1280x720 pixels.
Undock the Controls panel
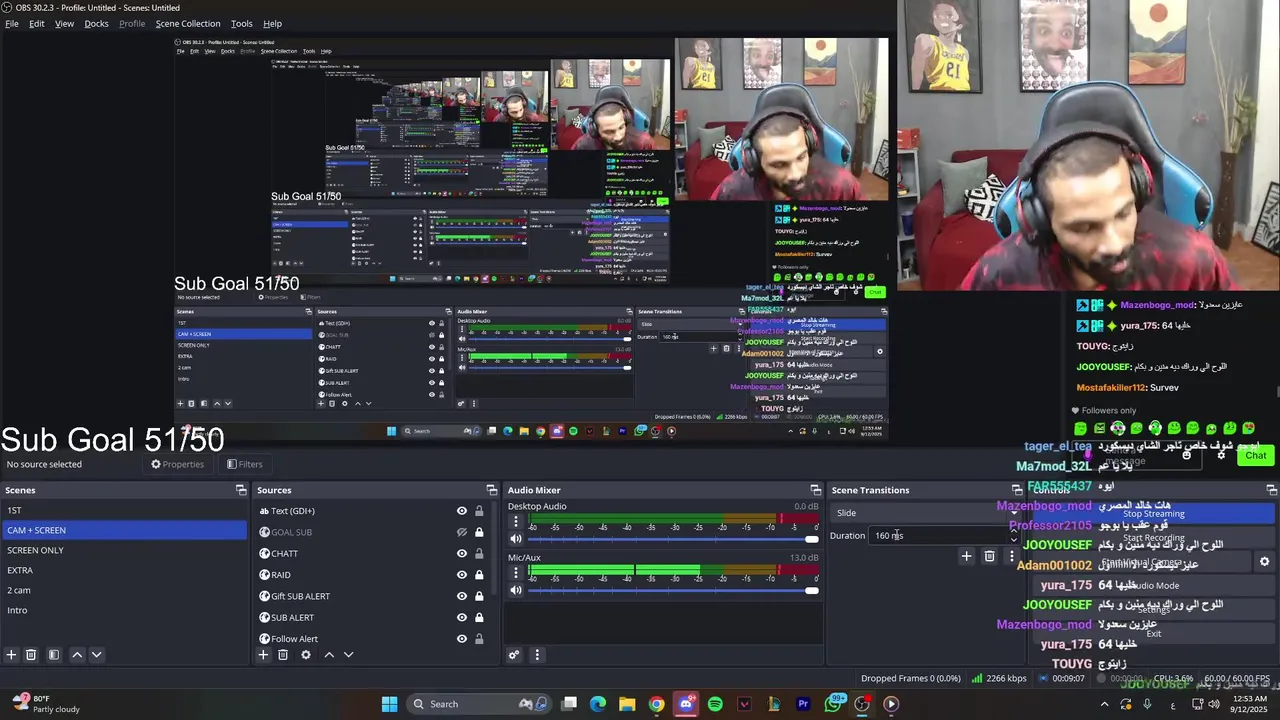point(1272,490)
